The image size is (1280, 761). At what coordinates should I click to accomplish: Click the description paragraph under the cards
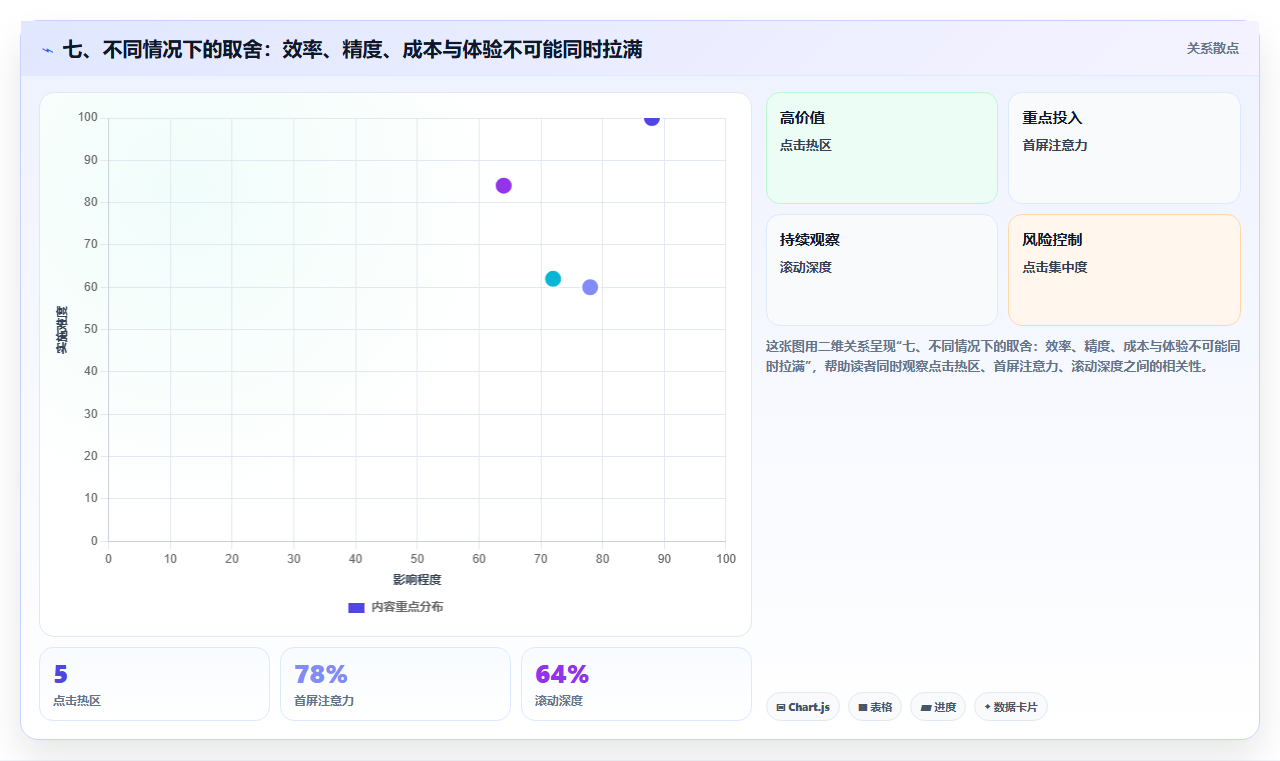1003,356
